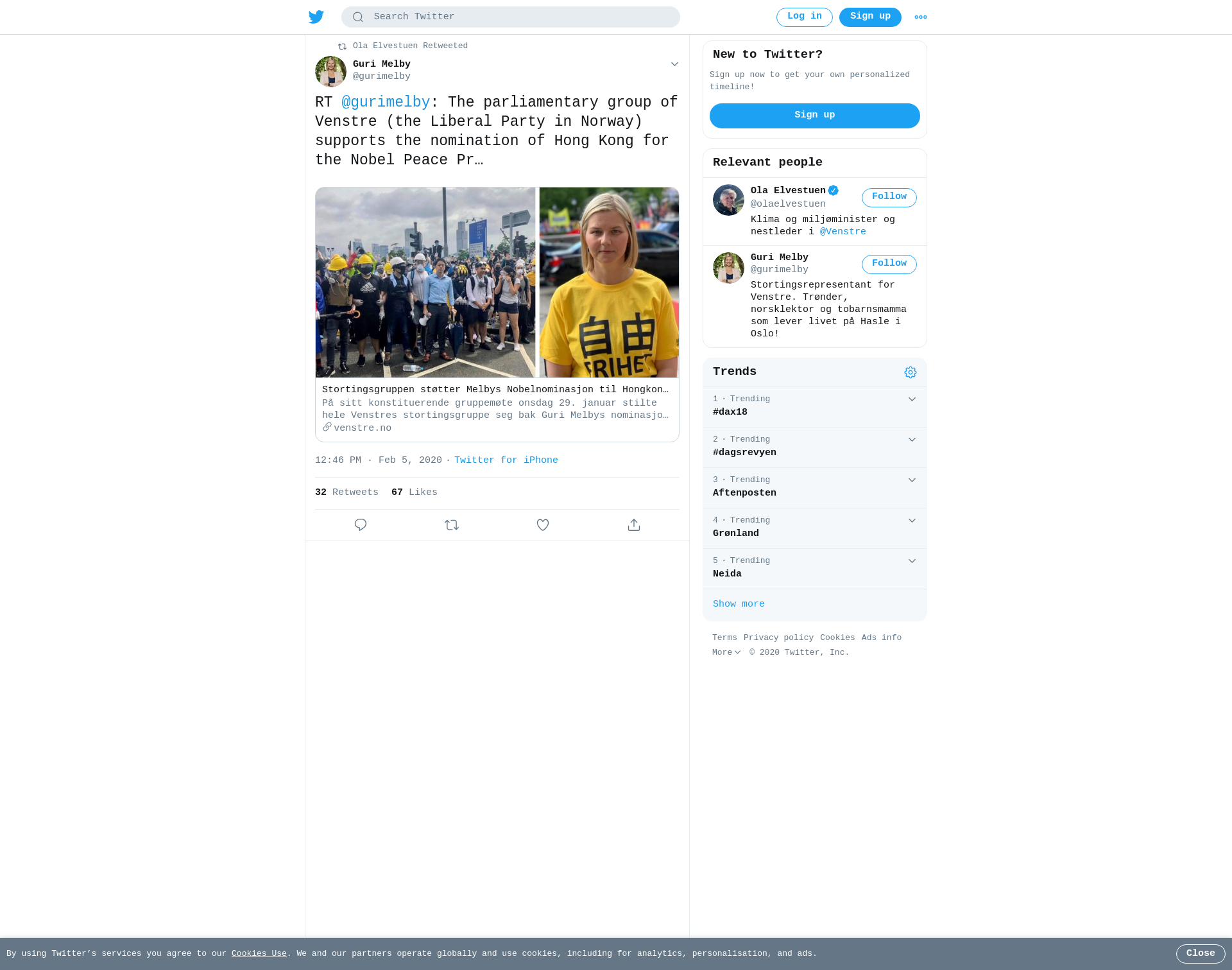The height and width of the screenshot is (970, 1232).
Task: Select the Grønland trending item
Action: (x=815, y=528)
